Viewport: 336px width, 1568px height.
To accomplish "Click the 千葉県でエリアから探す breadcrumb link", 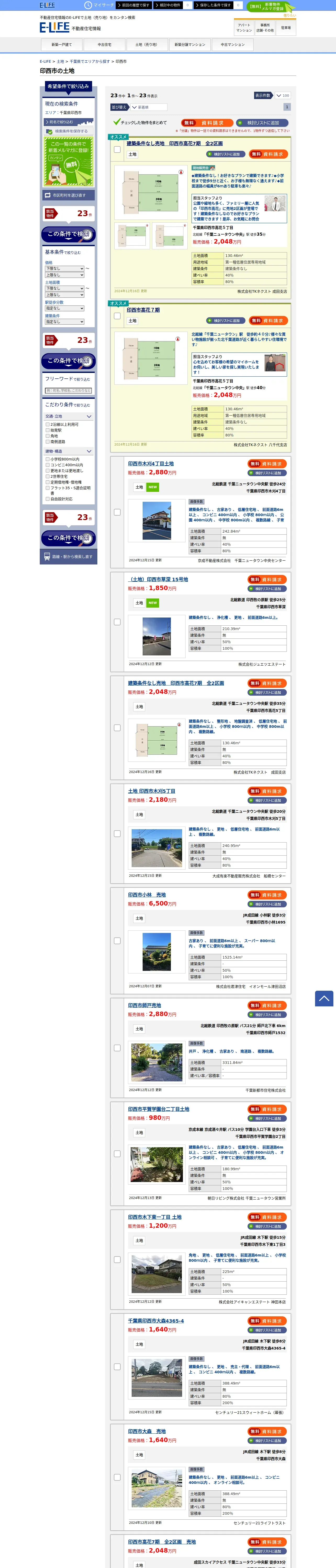I will click(90, 61).
